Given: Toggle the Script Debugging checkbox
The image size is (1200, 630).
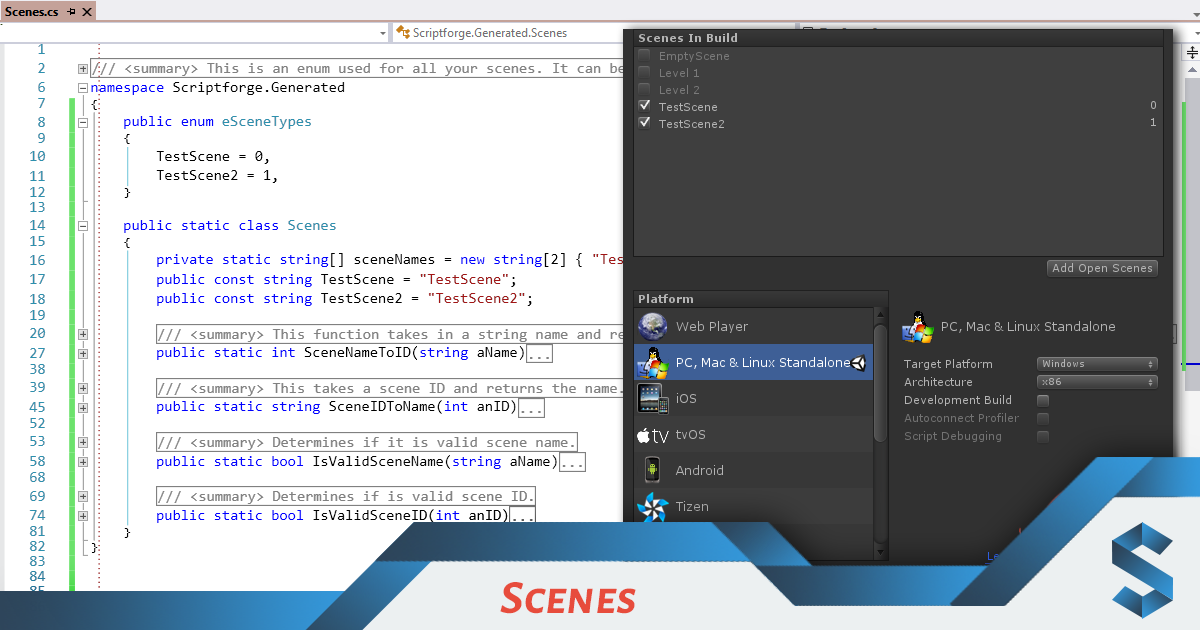Looking at the screenshot, I should [x=1043, y=436].
